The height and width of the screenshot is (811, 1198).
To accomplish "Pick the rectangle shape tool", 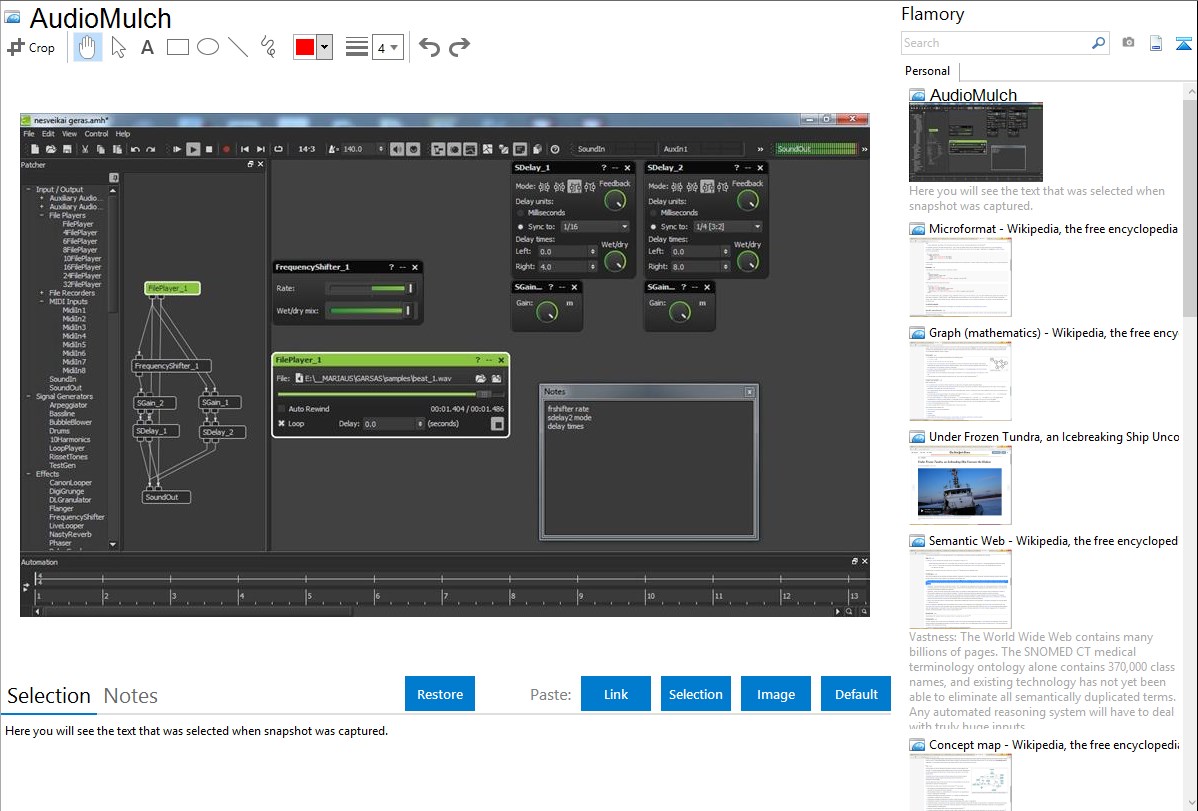I will tap(178, 47).
